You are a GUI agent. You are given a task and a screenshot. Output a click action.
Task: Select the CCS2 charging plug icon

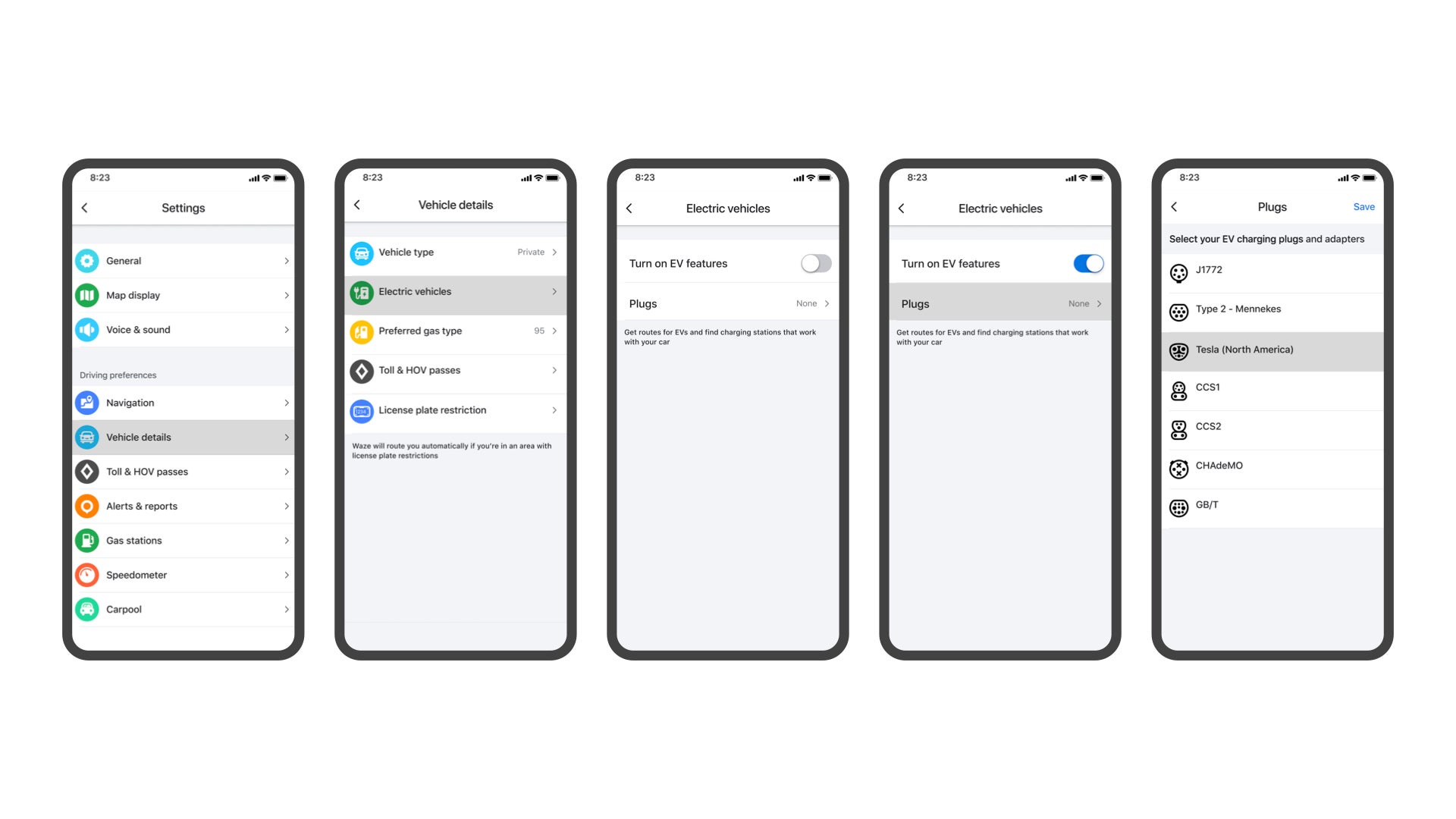pos(1178,427)
